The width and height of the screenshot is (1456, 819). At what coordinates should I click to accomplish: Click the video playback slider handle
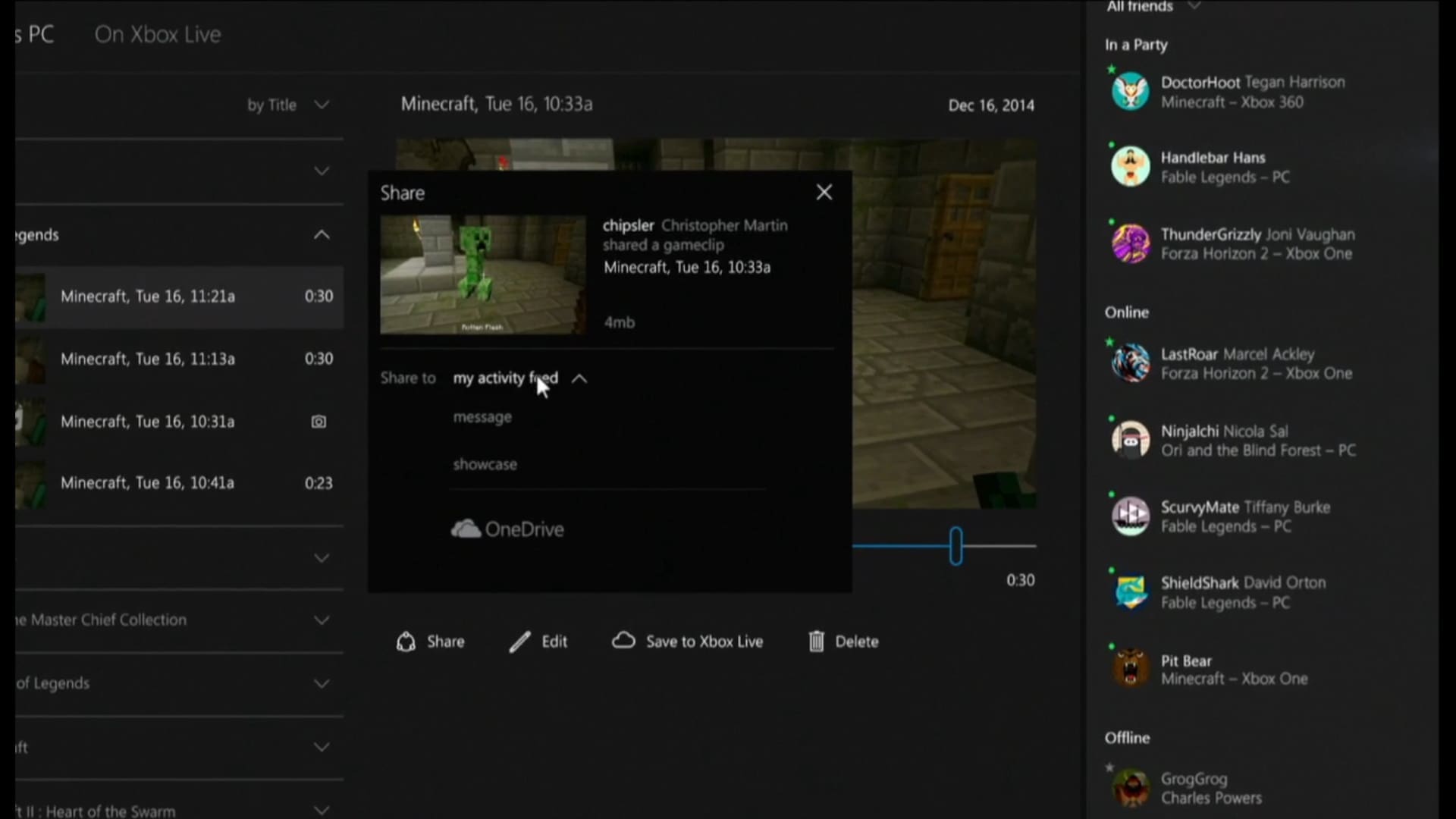(955, 546)
